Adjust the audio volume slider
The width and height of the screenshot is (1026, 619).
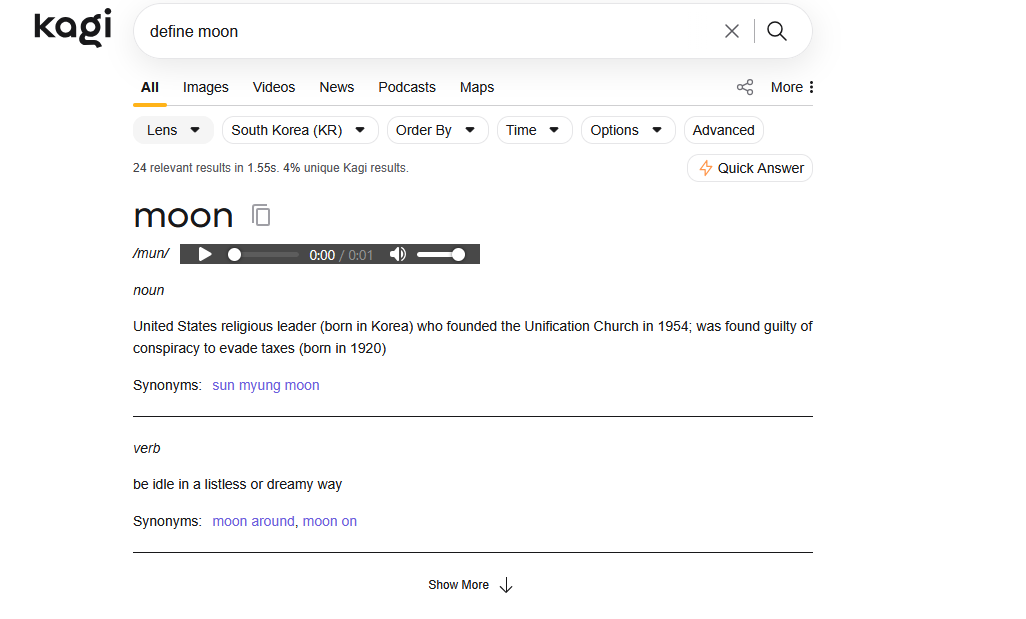(x=440, y=254)
